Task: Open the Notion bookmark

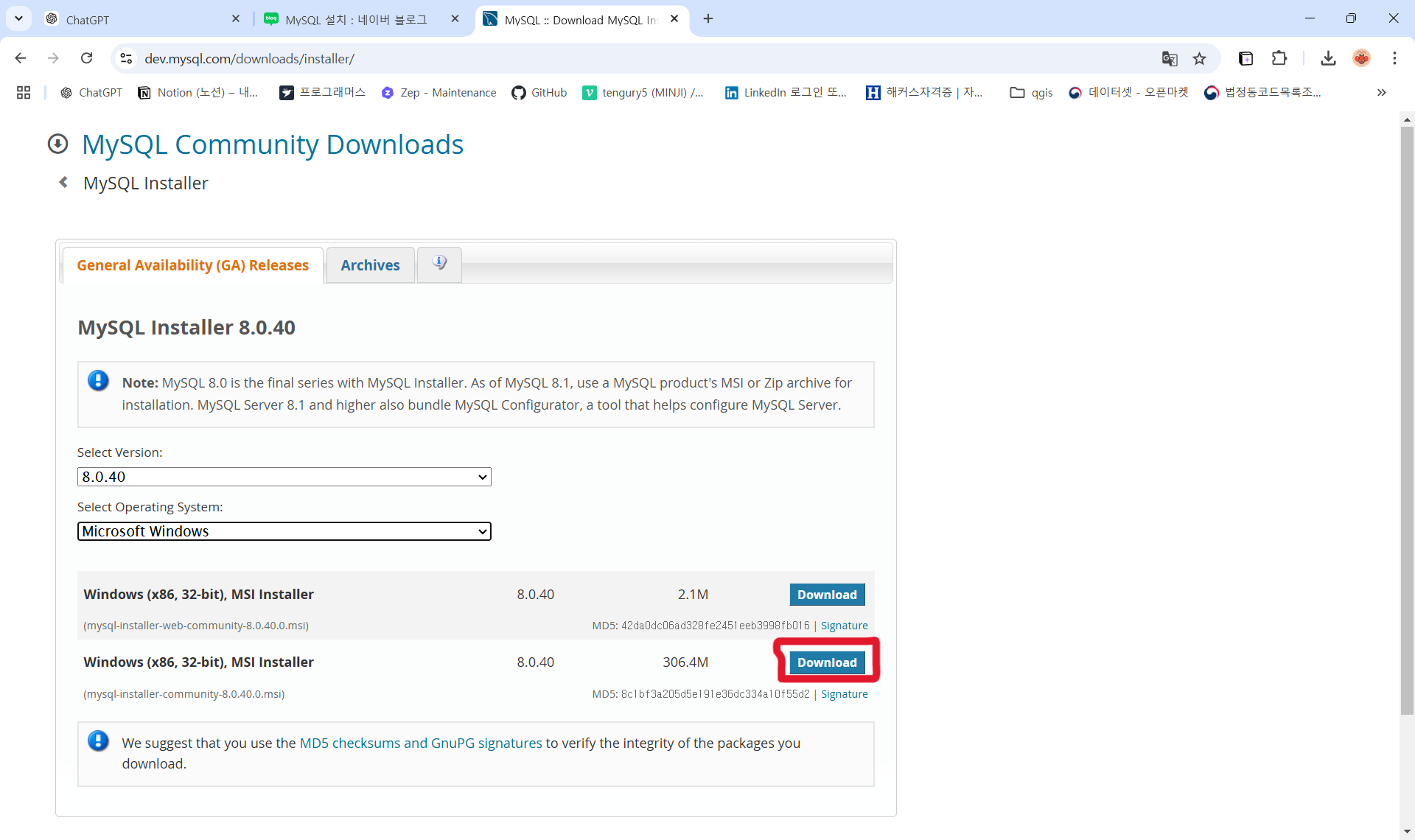Action: click(198, 92)
